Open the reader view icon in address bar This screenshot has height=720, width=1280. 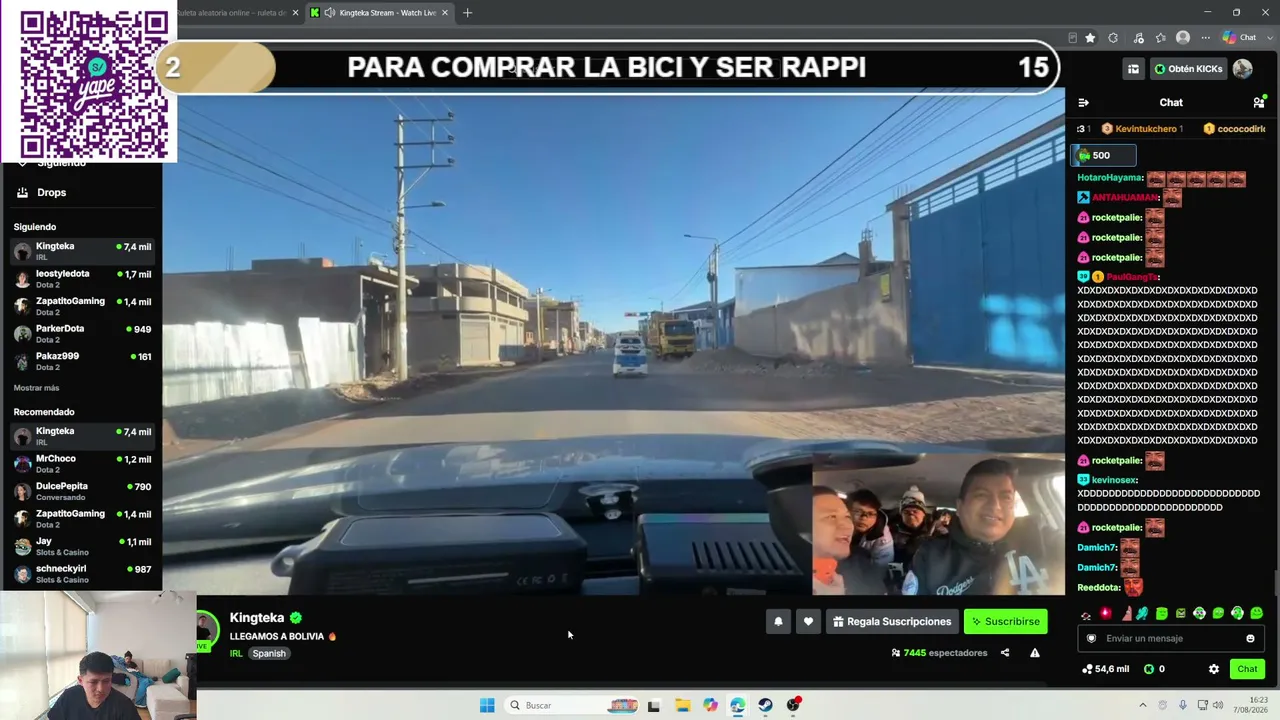1072,38
